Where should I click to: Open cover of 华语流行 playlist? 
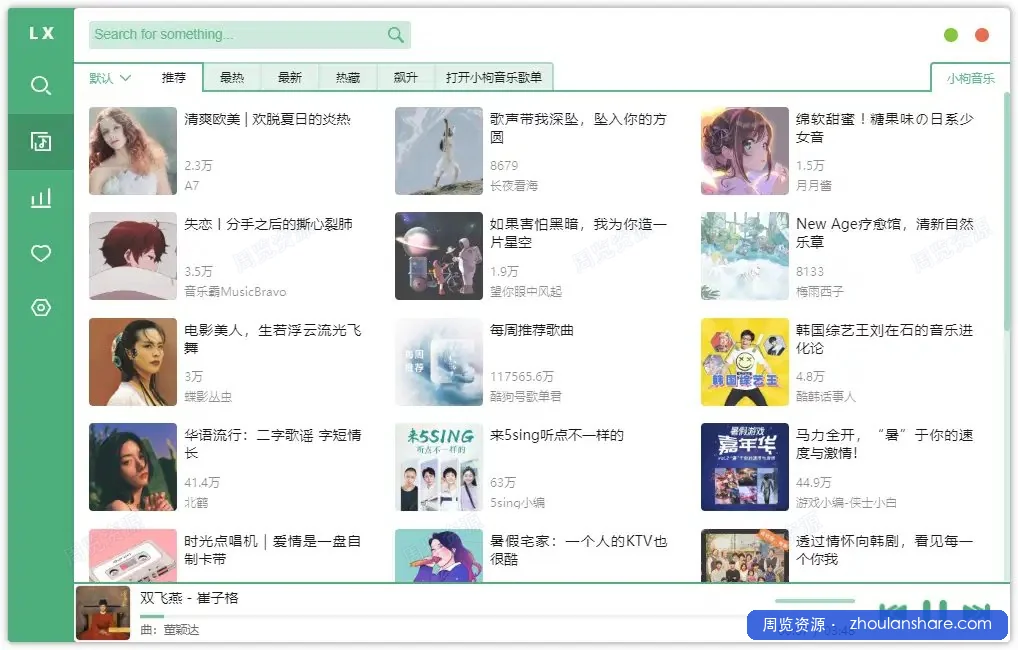pos(132,467)
